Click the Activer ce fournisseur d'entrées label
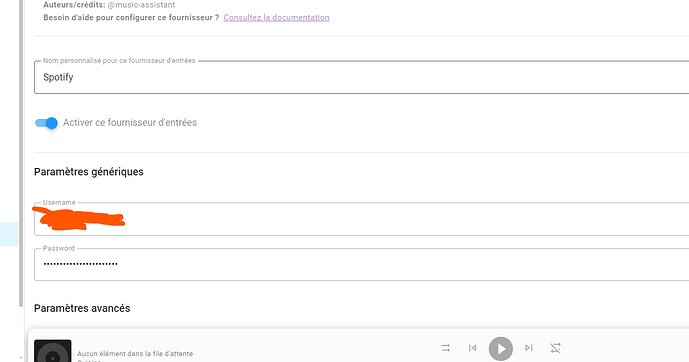Screen dimensions: 689x362 point(130,123)
